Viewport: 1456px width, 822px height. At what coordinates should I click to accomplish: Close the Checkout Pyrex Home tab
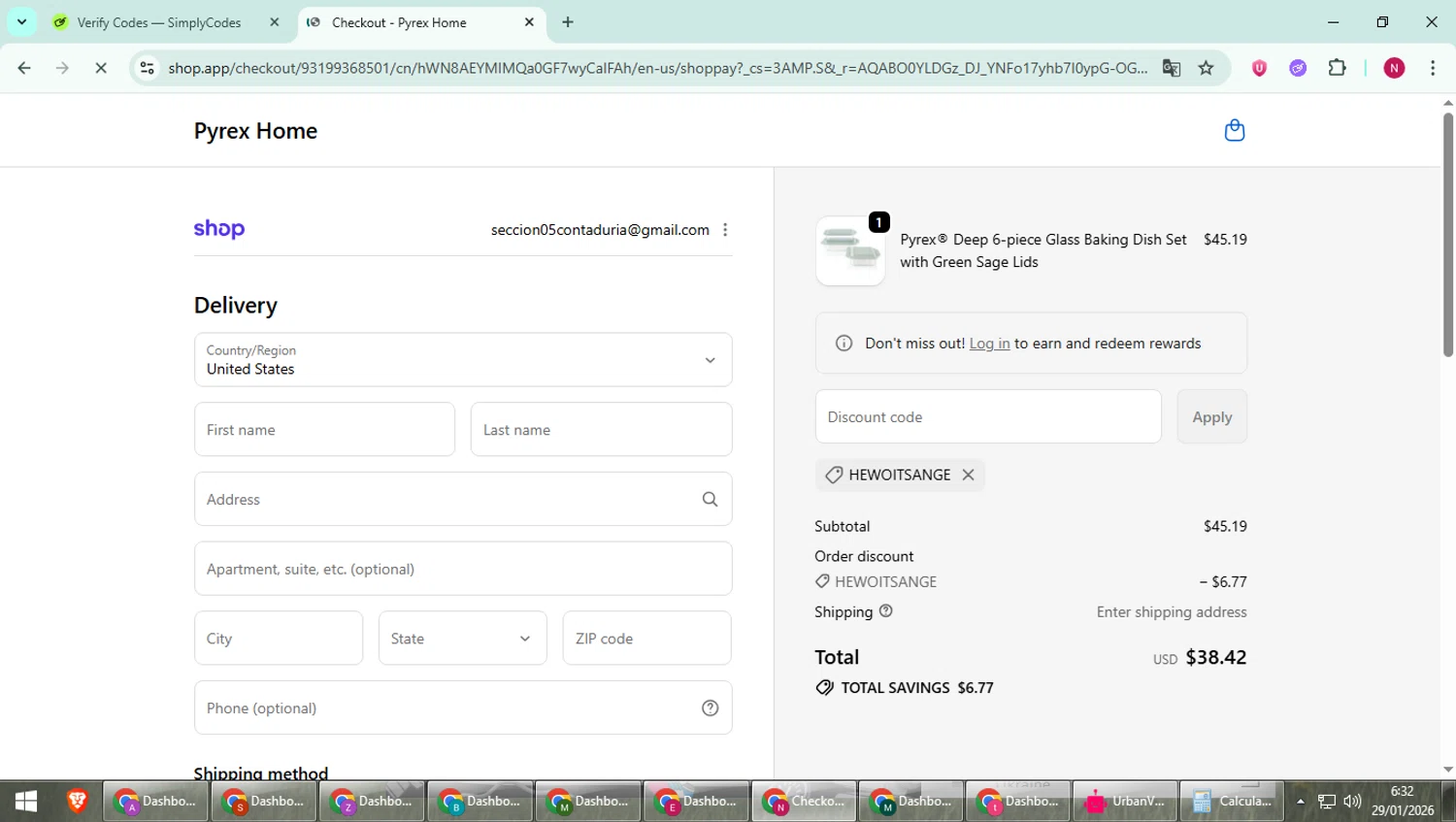tap(529, 22)
